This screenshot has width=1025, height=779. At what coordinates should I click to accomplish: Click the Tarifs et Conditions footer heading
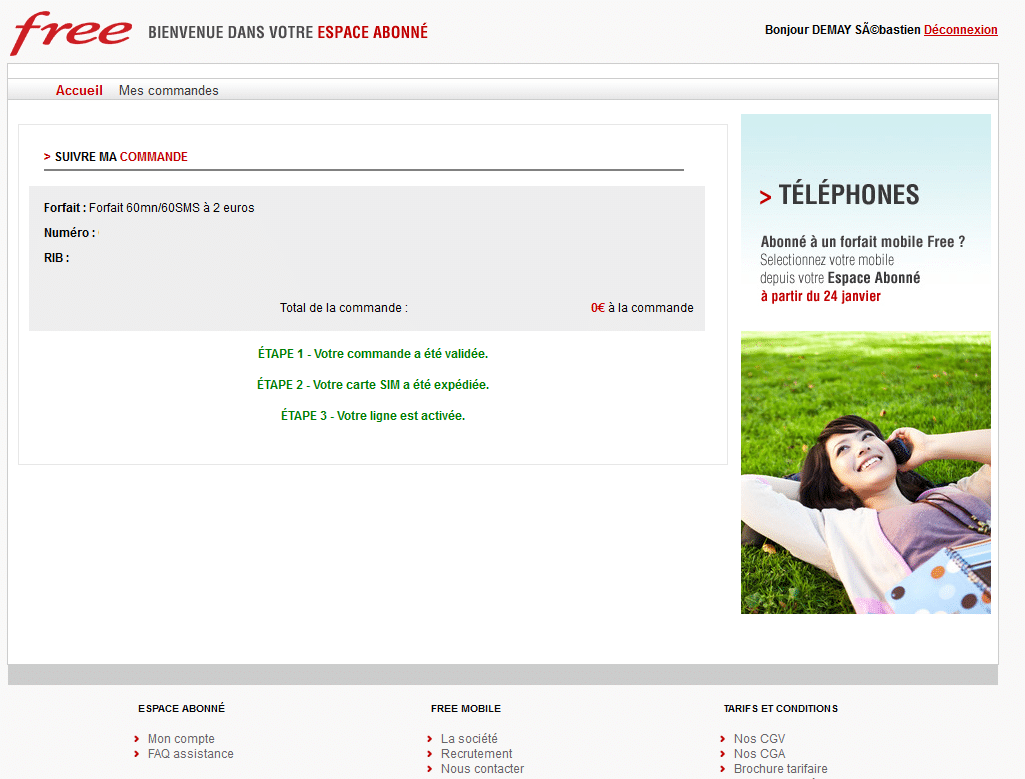pos(781,708)
